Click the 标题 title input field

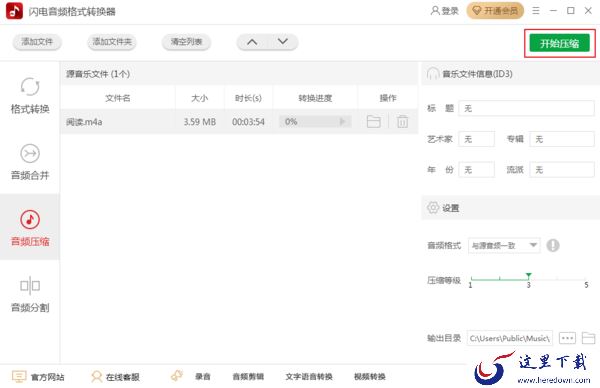[x=526, y=108]
